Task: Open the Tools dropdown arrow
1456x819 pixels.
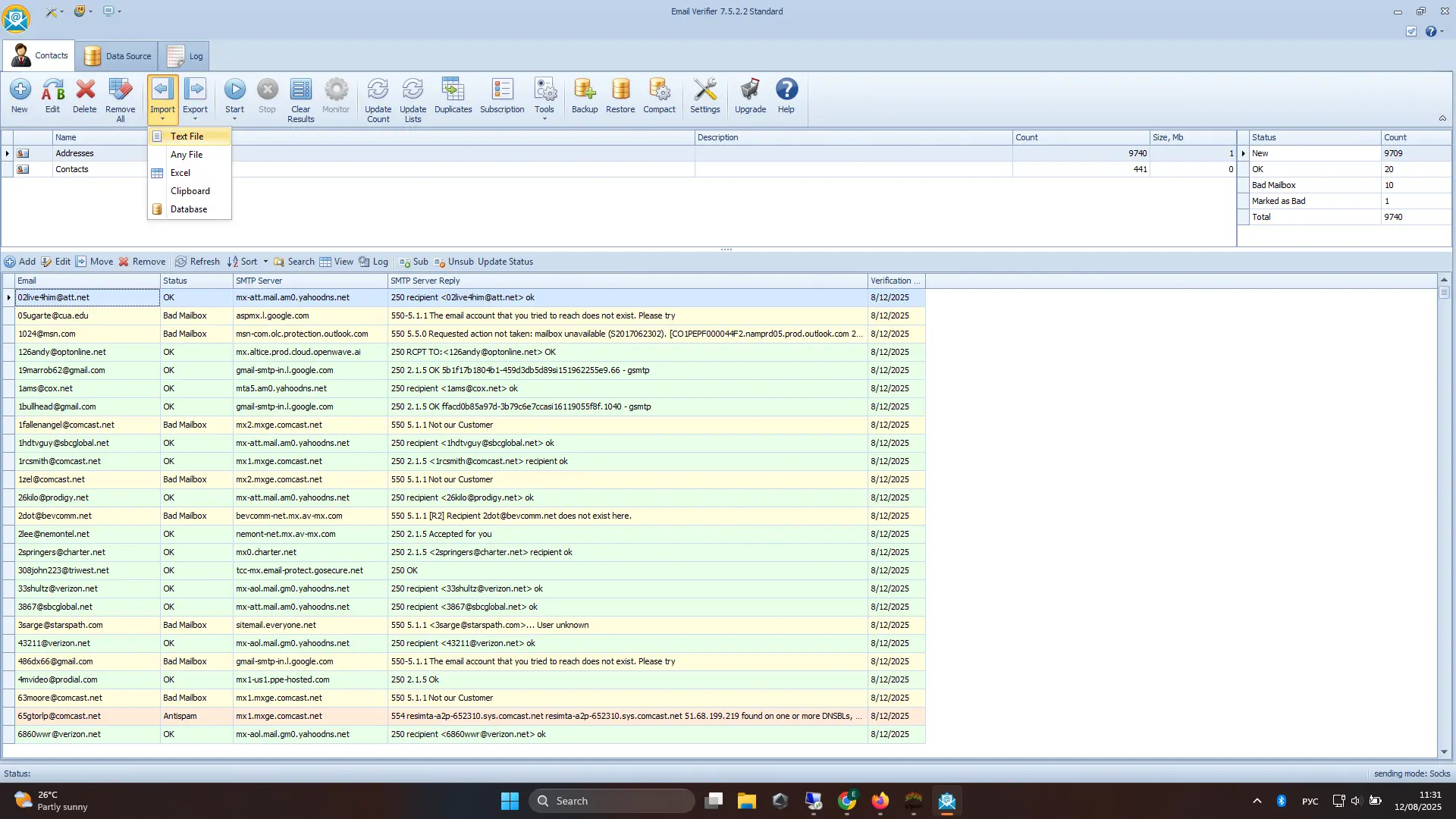Action: pos(544,119)
